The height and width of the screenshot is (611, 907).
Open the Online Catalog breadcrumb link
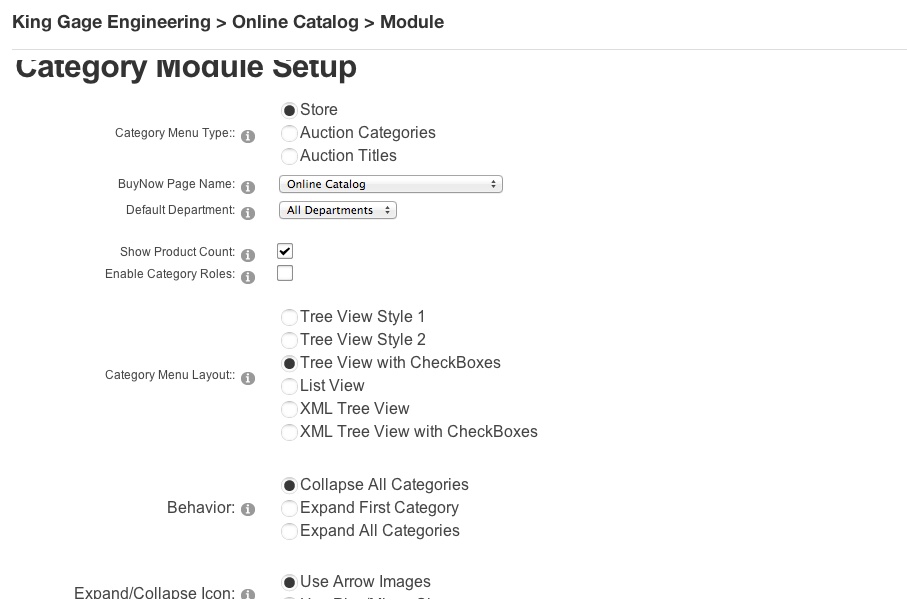click(295, 22)
